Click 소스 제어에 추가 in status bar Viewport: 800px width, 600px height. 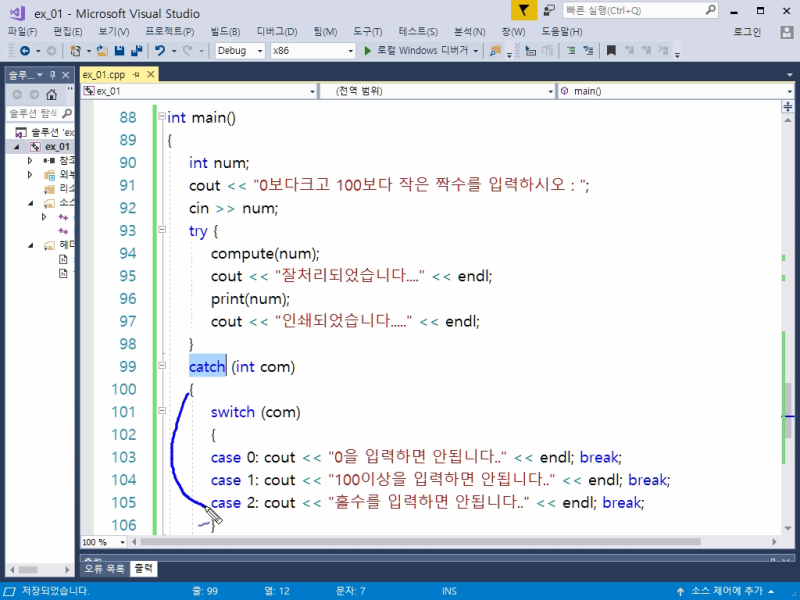[x=726, y=591]
